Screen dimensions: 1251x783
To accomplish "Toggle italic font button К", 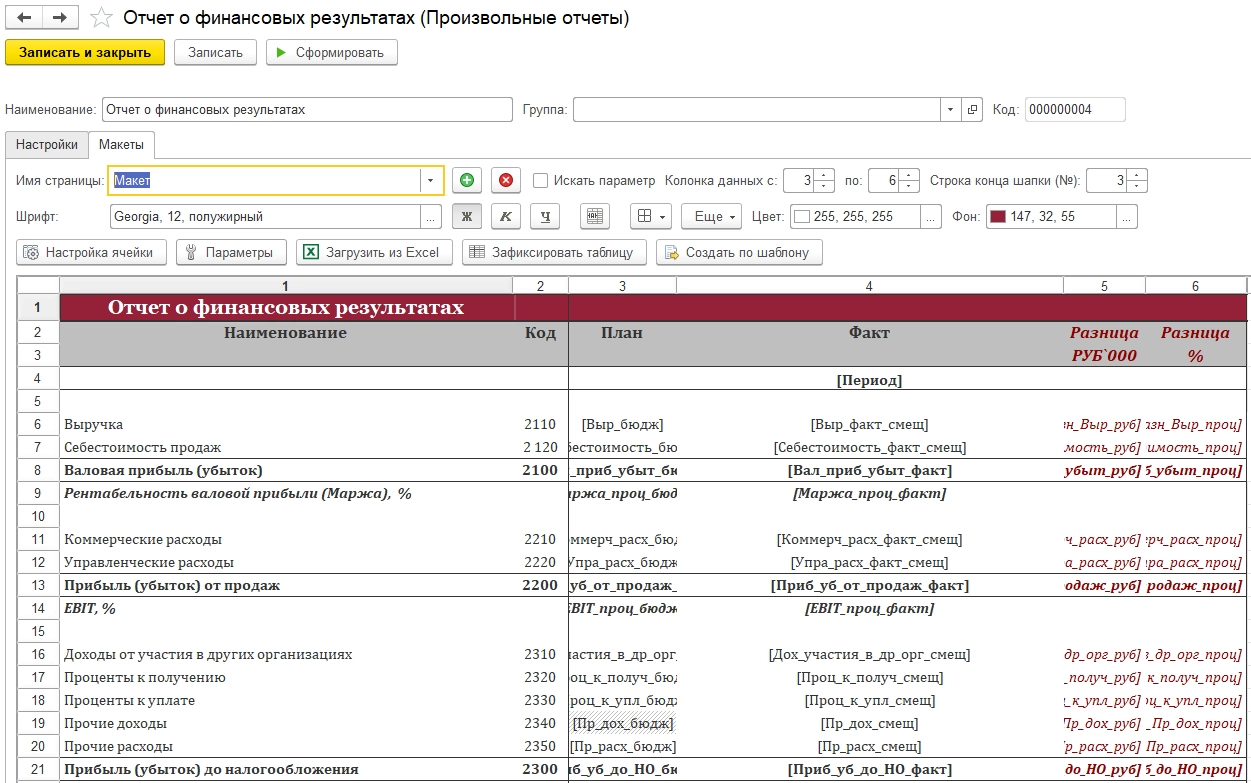I will point(506,216).
